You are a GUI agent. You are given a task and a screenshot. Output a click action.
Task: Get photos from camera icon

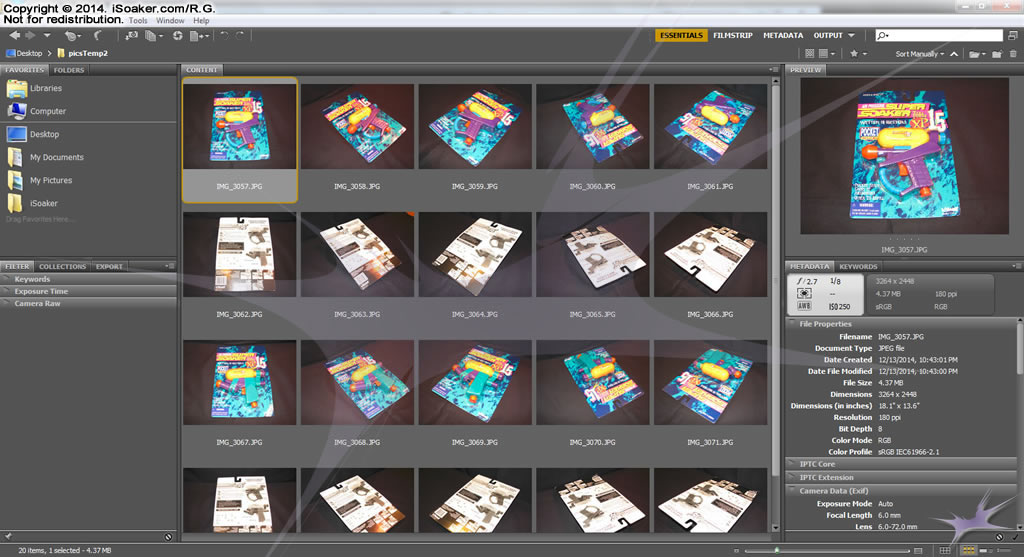pyautogui.click(x=132, y=35)
